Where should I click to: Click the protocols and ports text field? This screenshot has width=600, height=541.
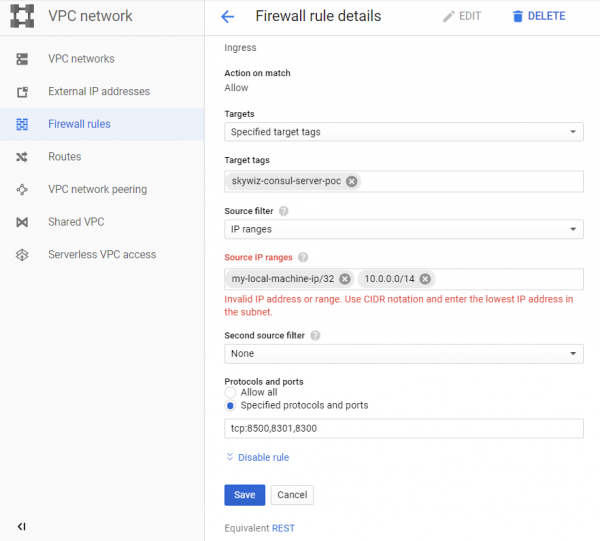pyautogui.click(x=404, y=428)
